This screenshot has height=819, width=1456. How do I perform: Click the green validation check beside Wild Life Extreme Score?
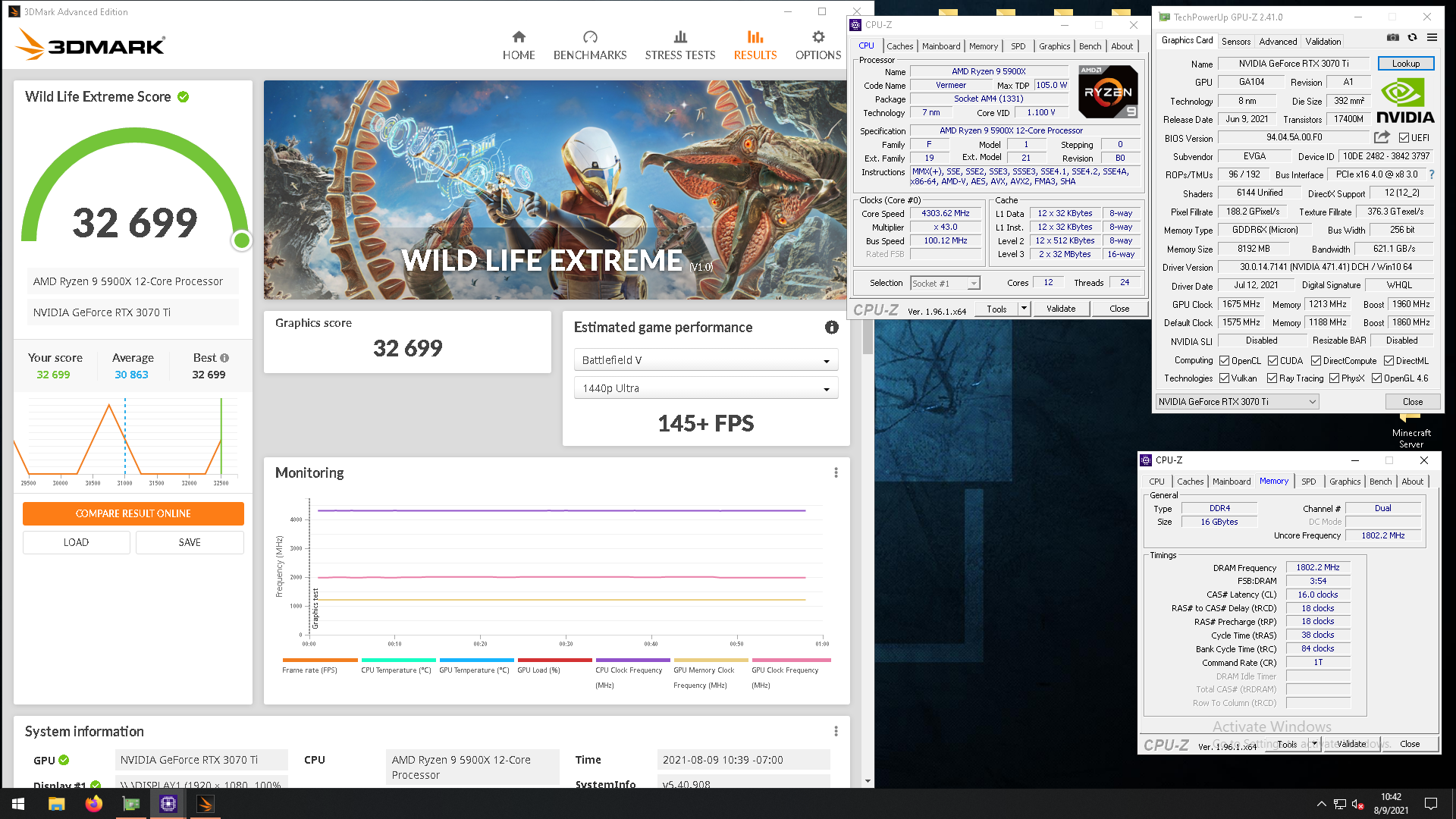click(184, 97)
